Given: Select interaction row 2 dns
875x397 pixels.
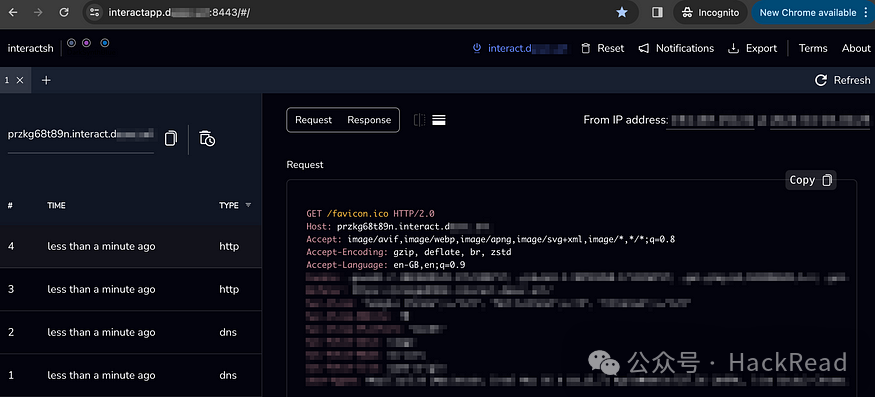Looking at the screenshot, I should point(131,332).
